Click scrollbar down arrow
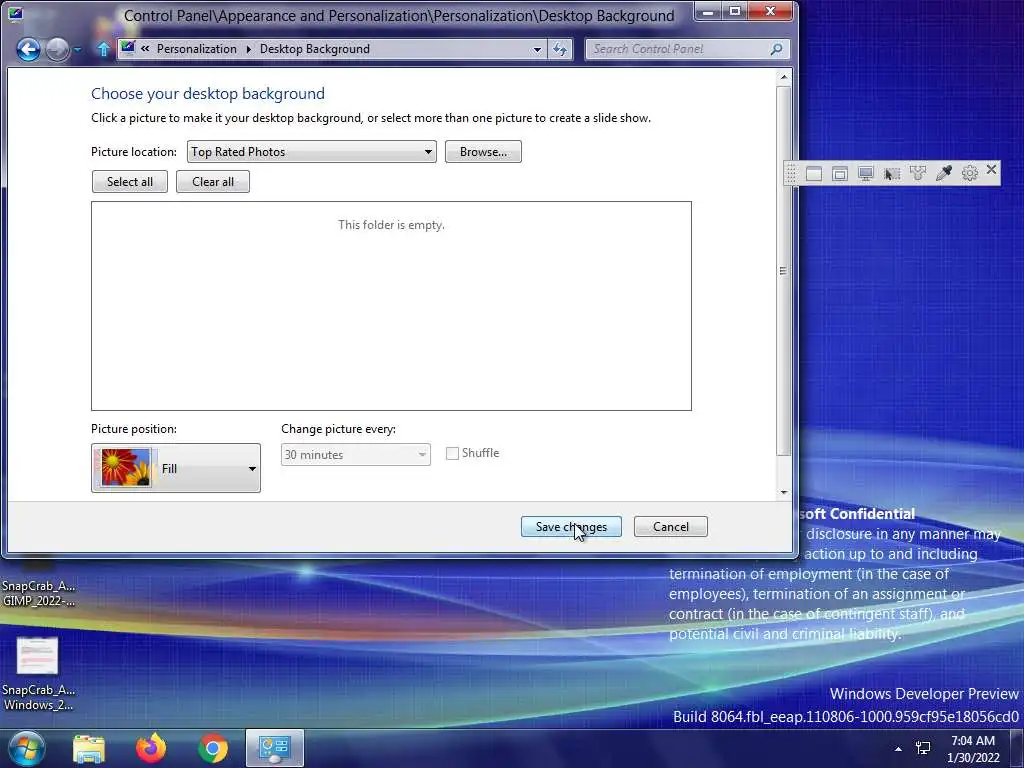This screenshot has height=768, width=1024. pyautogui.click(x=784, y=493)
